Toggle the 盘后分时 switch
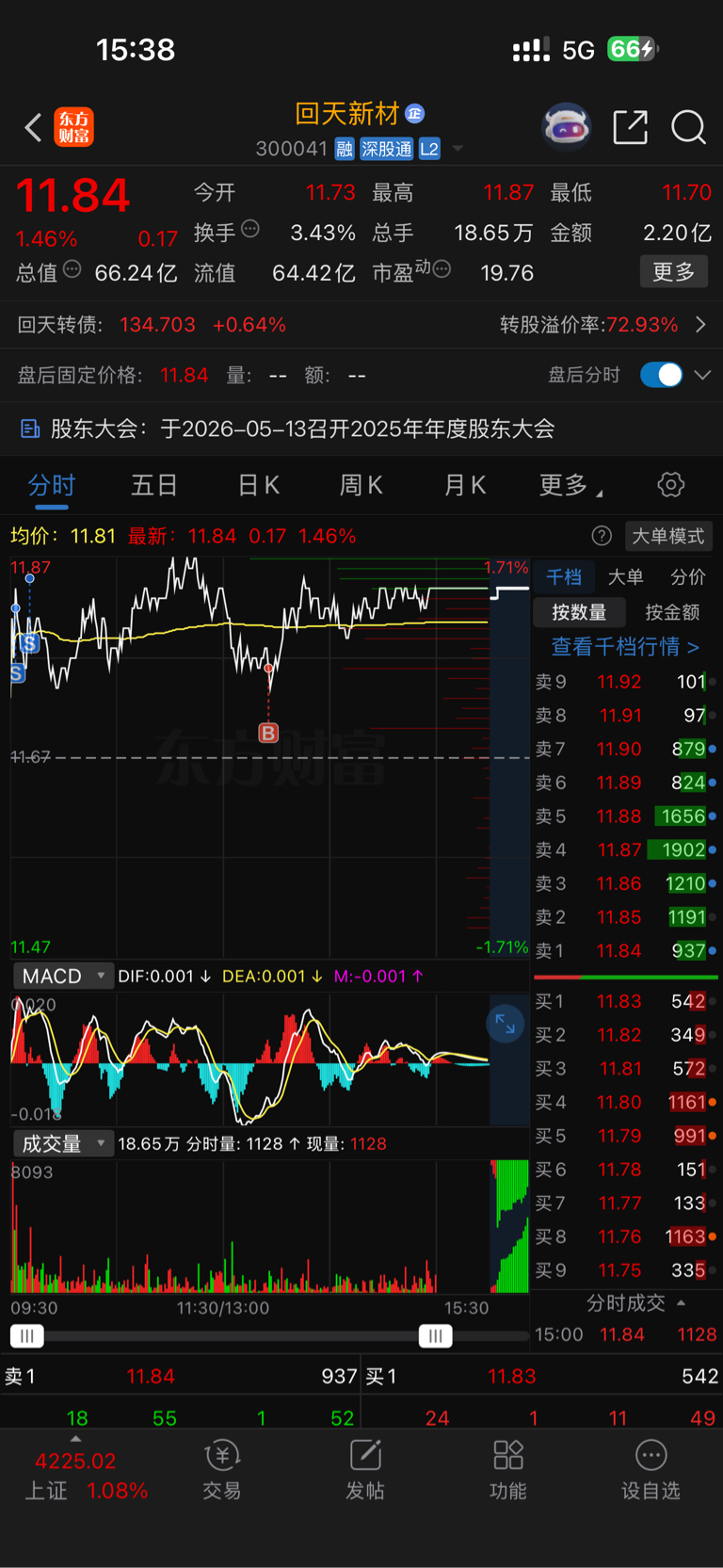This screenshot has height=1568, width=723. (x=661, y=375)
